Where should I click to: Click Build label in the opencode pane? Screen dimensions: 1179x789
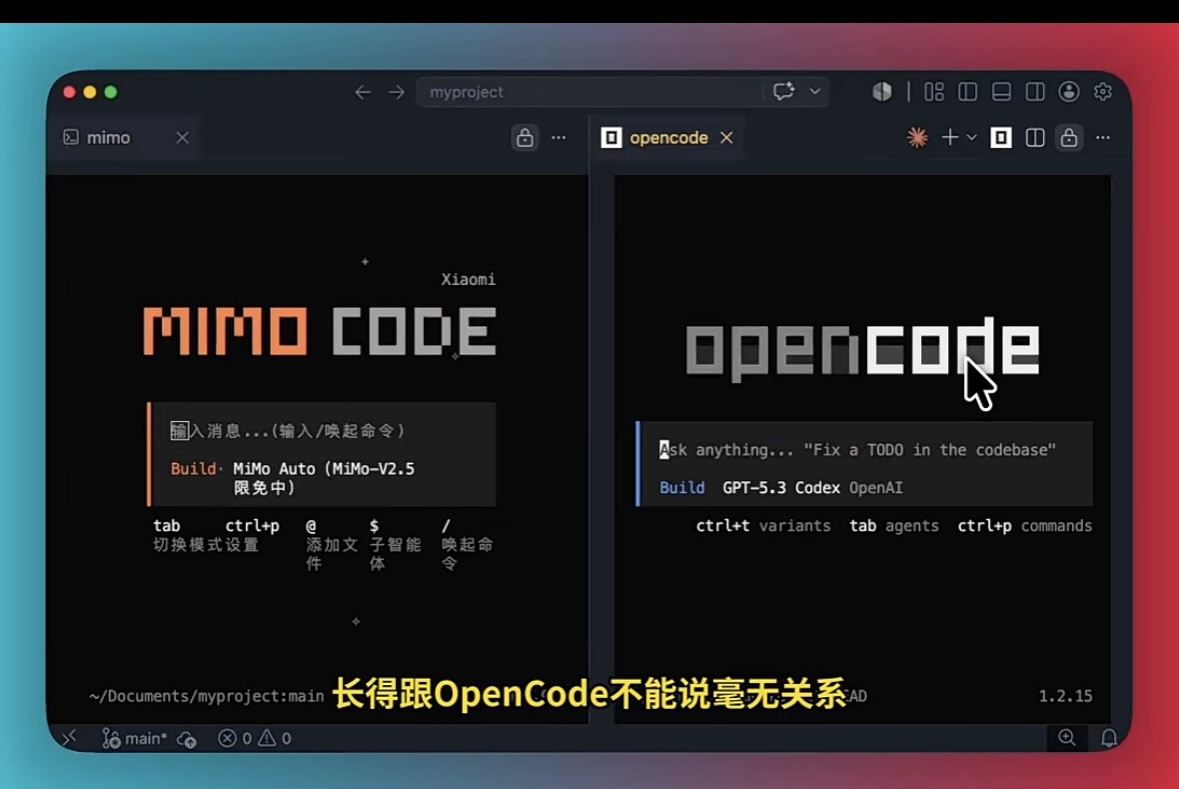682,487
